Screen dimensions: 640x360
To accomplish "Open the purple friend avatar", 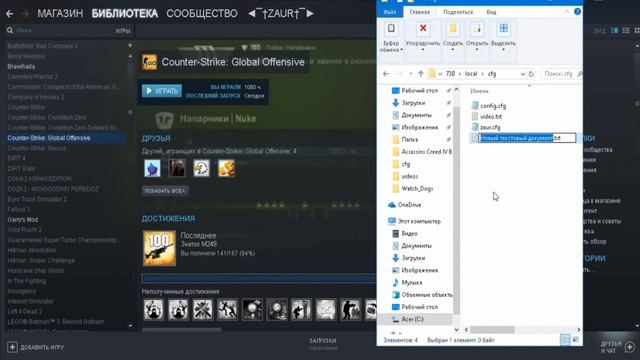I will click(152, 168).
